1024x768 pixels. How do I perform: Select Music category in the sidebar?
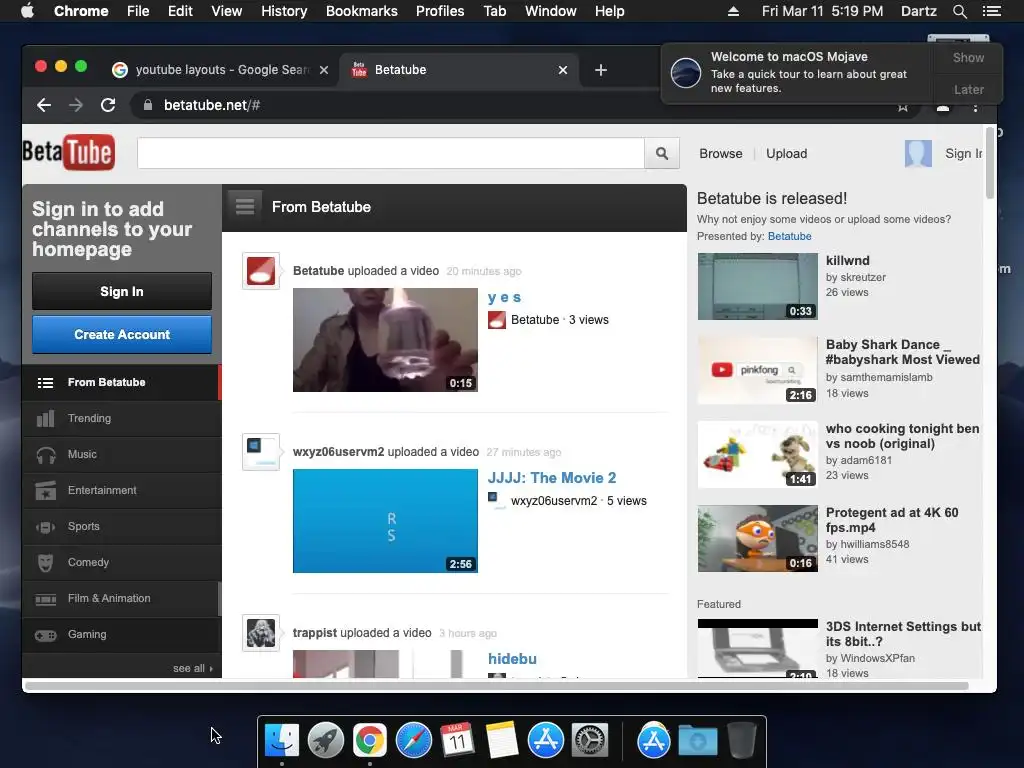point(121,455)
